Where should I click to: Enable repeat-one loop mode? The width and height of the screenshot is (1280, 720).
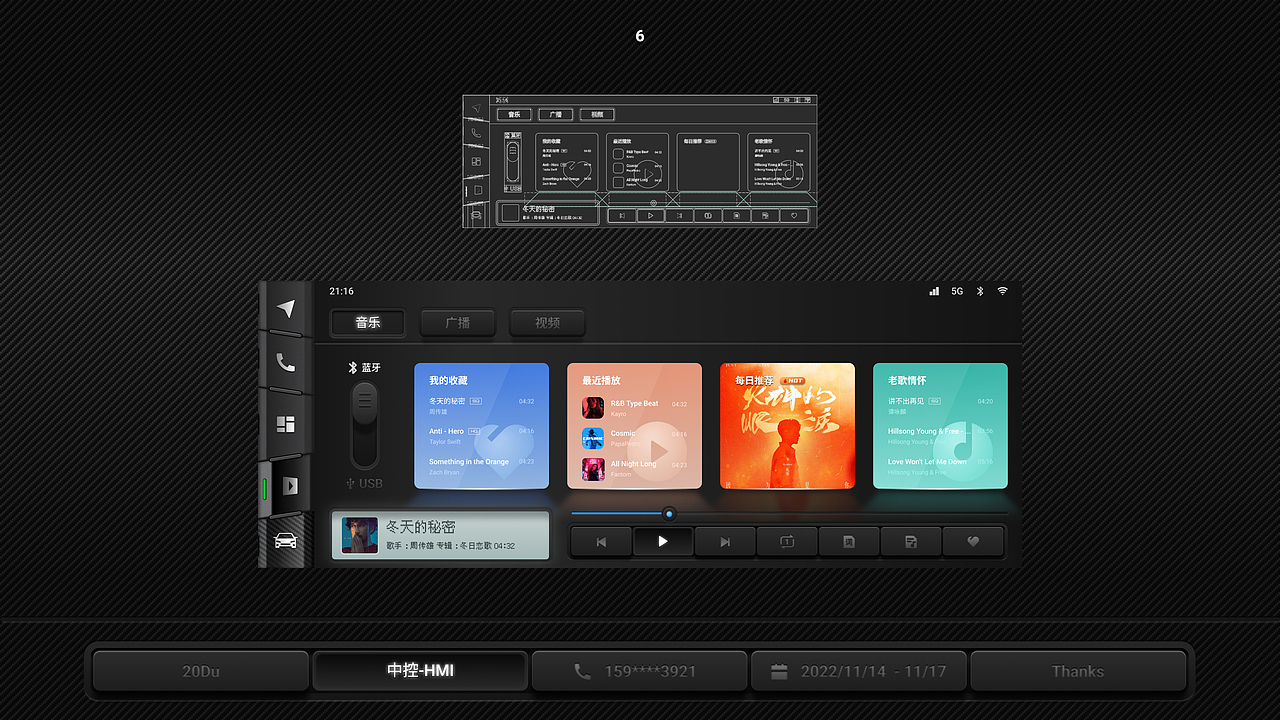(787, 541)
